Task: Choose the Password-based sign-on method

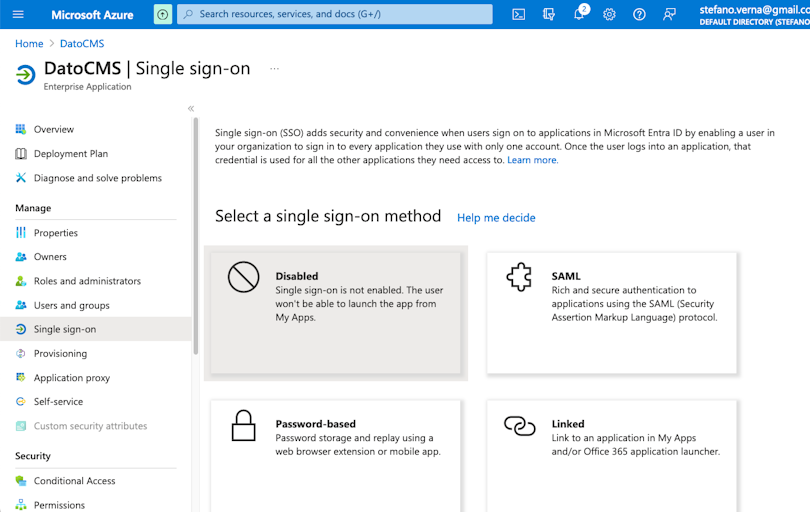Action: point(336,455)
